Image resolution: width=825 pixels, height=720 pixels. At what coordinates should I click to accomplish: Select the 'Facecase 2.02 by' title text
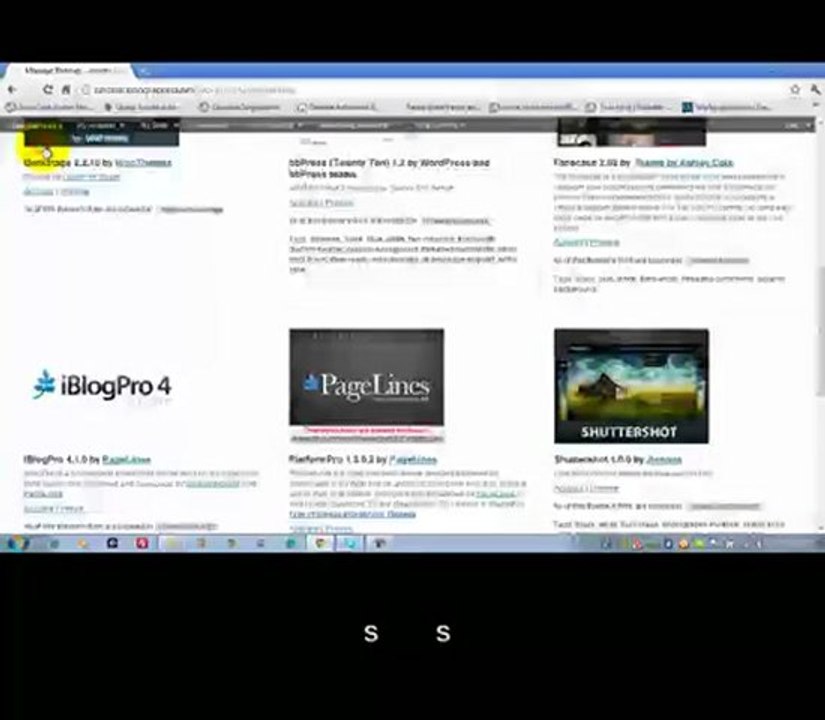point(592,163)
